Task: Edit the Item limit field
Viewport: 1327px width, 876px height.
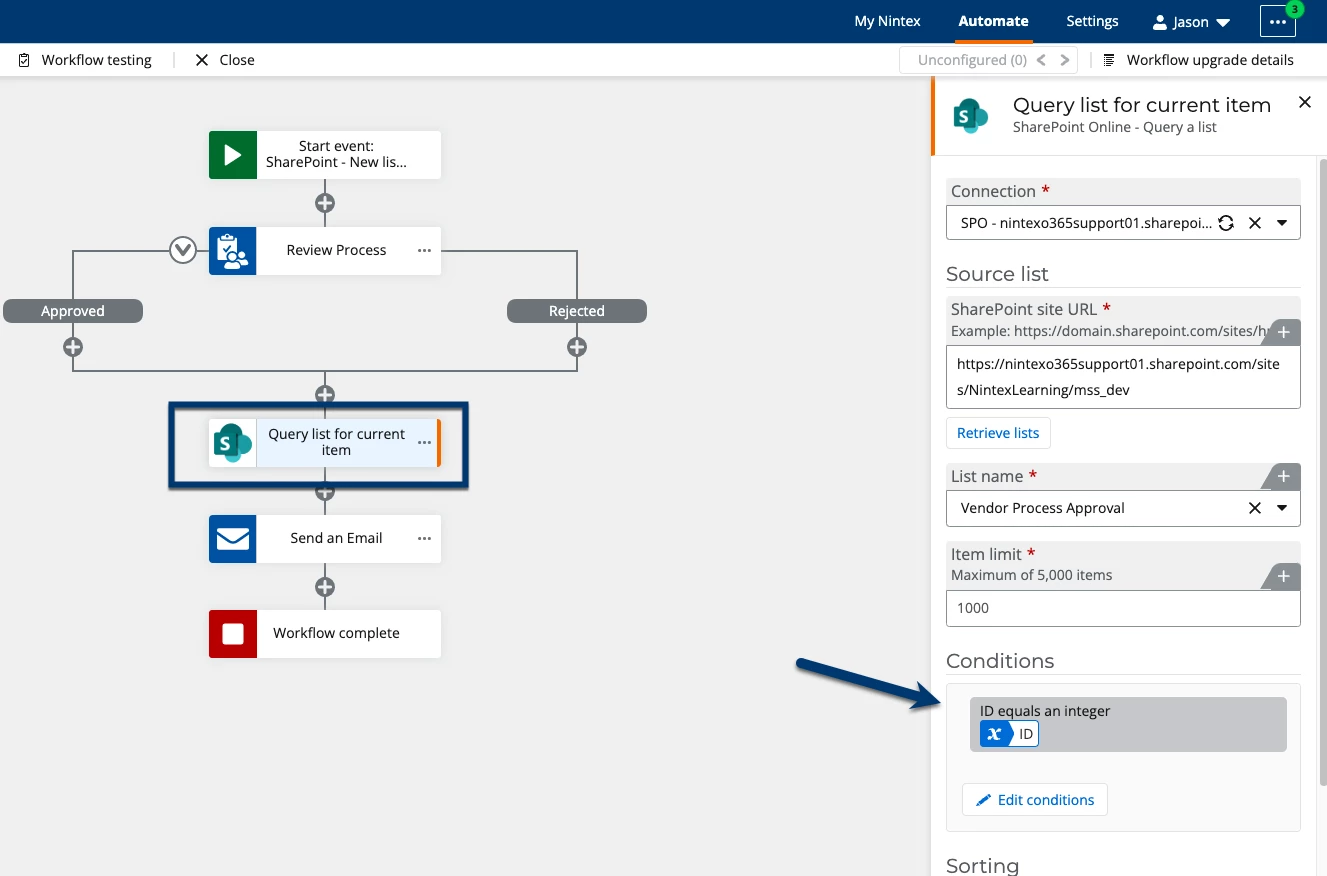Action: (1123, 608)
